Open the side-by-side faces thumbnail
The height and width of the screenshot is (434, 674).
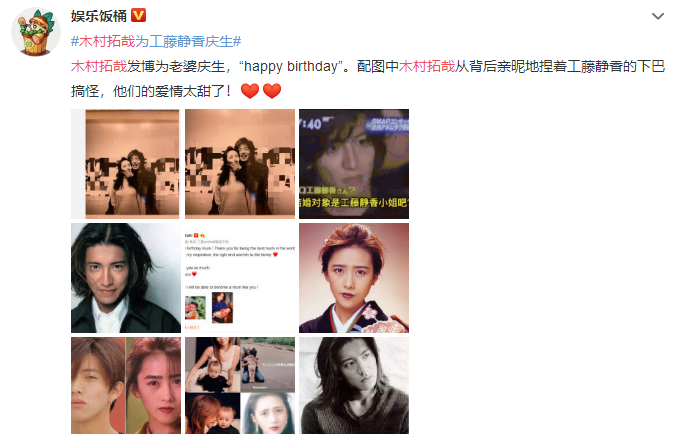pyautogui.click(x=126, y=385)
